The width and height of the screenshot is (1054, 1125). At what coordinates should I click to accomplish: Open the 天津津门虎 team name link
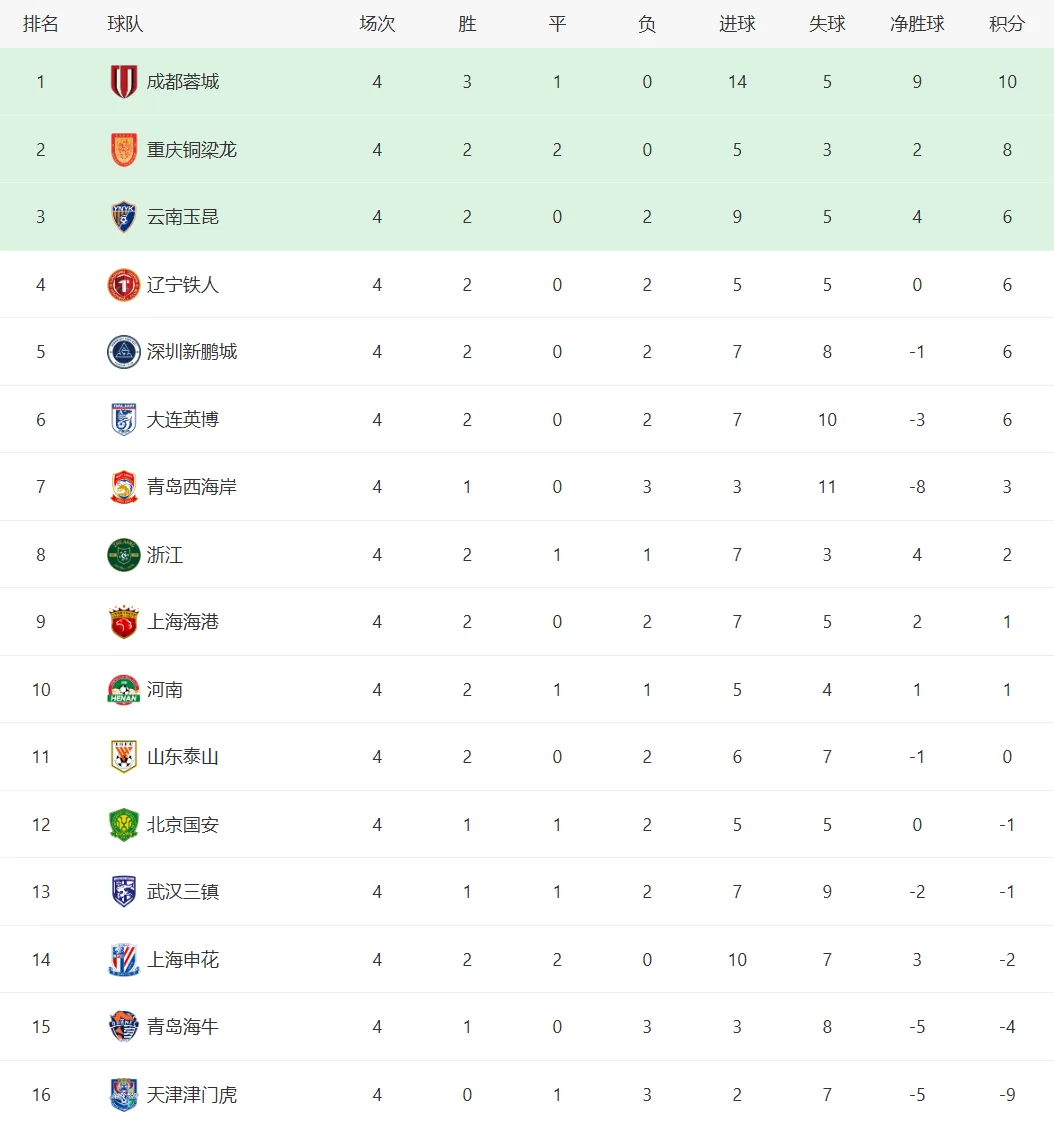click(192, 1095)
